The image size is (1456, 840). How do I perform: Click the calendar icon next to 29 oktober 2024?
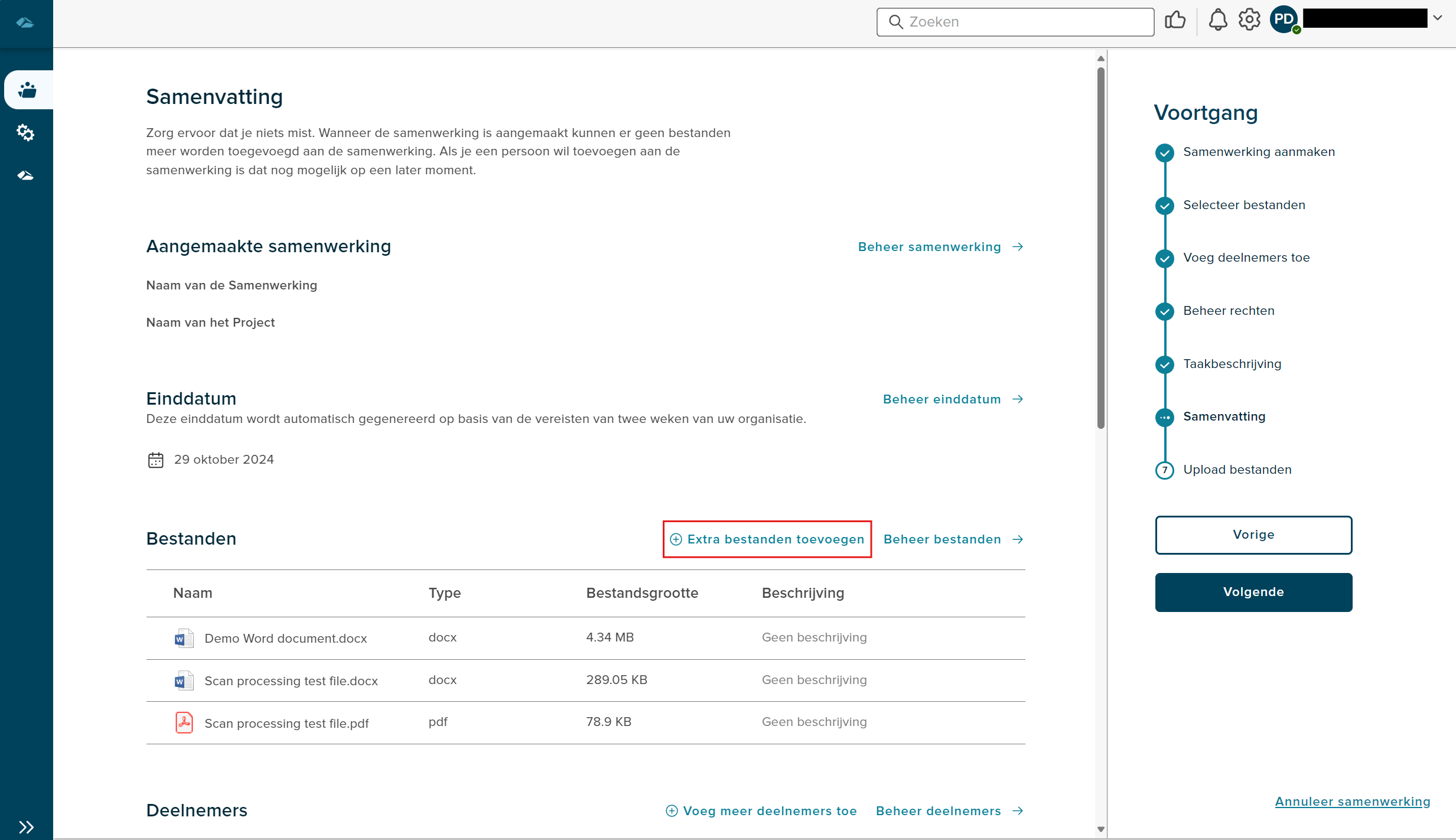pos(155,460)
